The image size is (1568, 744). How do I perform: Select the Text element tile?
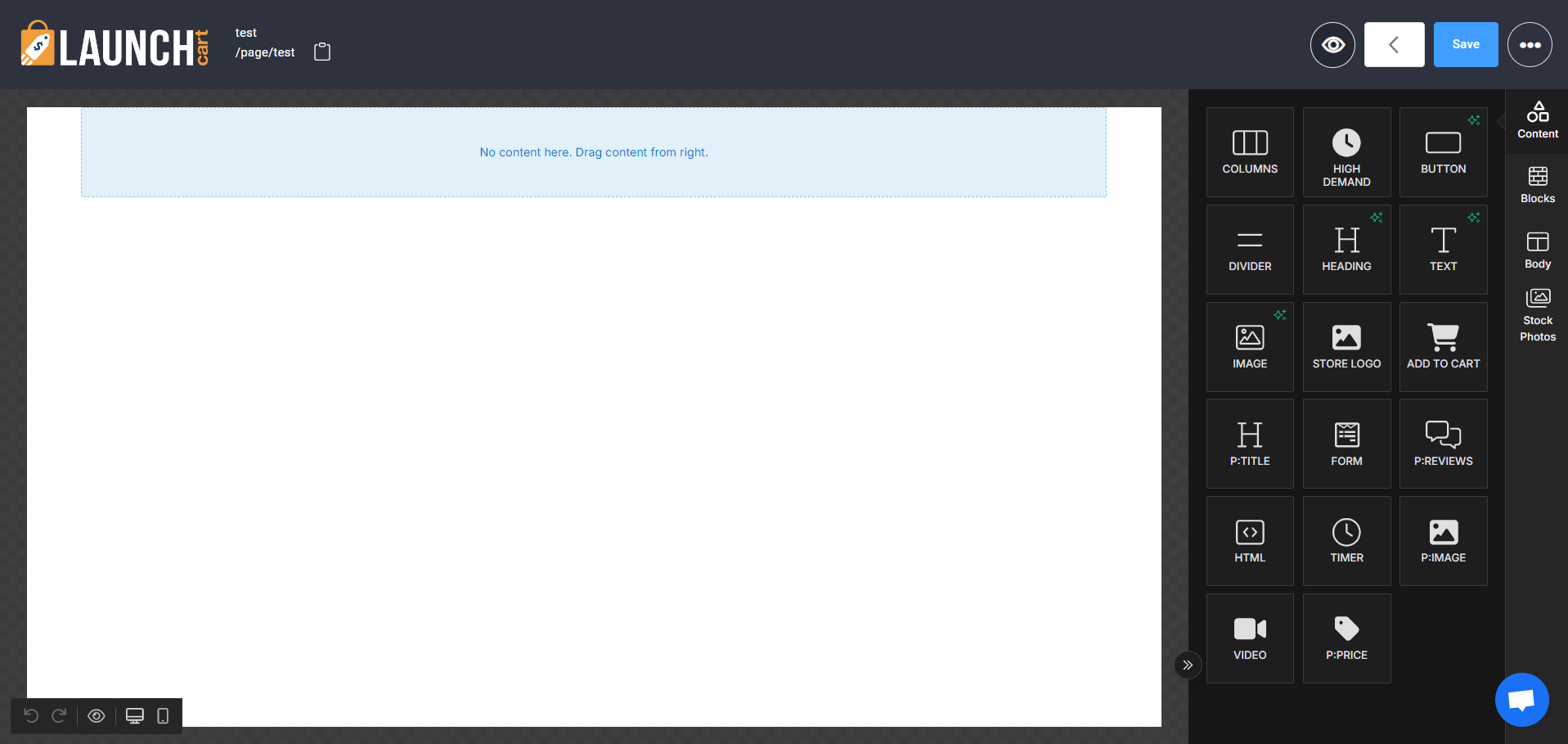point(1443,250)
